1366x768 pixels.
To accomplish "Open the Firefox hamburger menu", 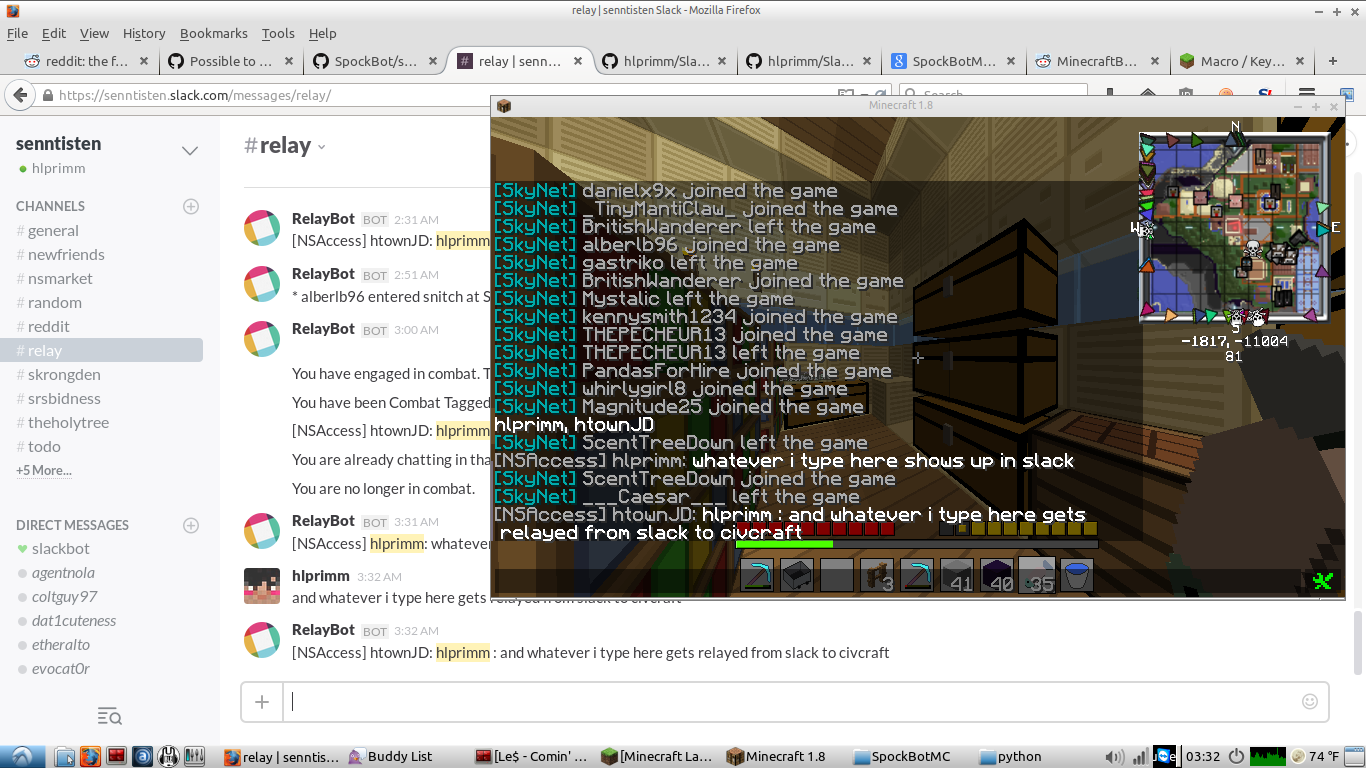I will click(x=1306, y=93).
